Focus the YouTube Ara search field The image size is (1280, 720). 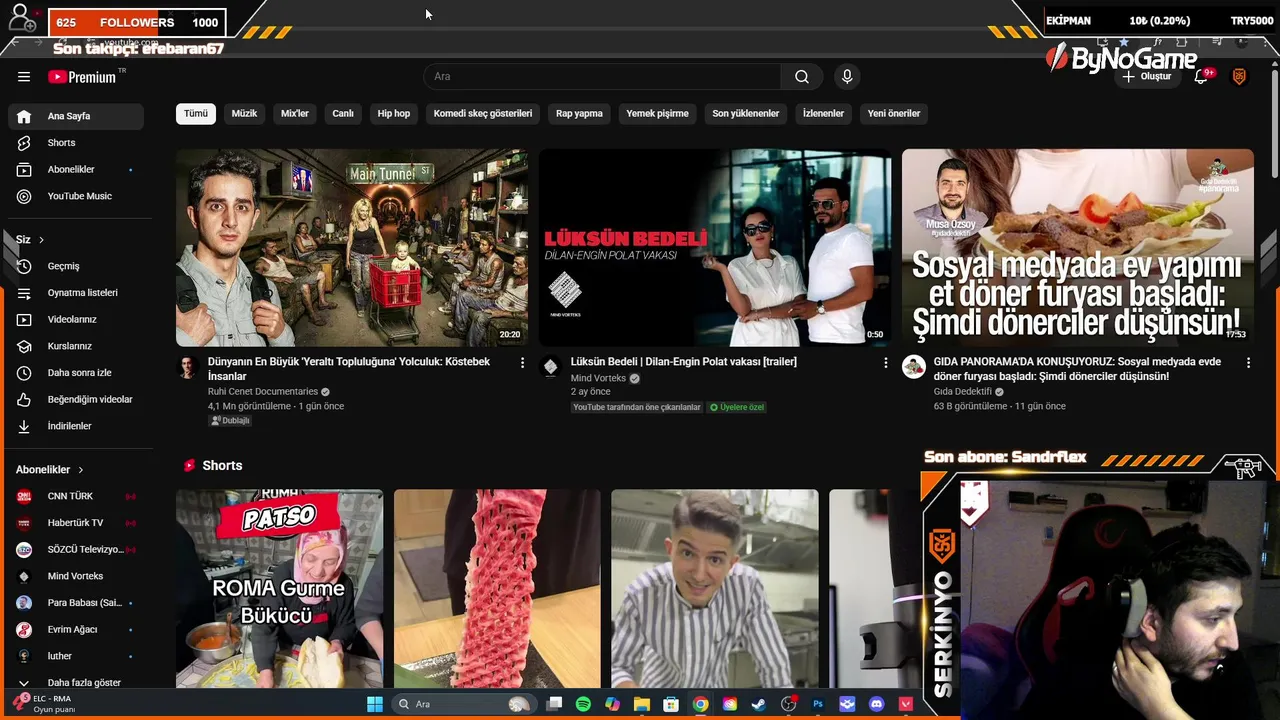602,77
